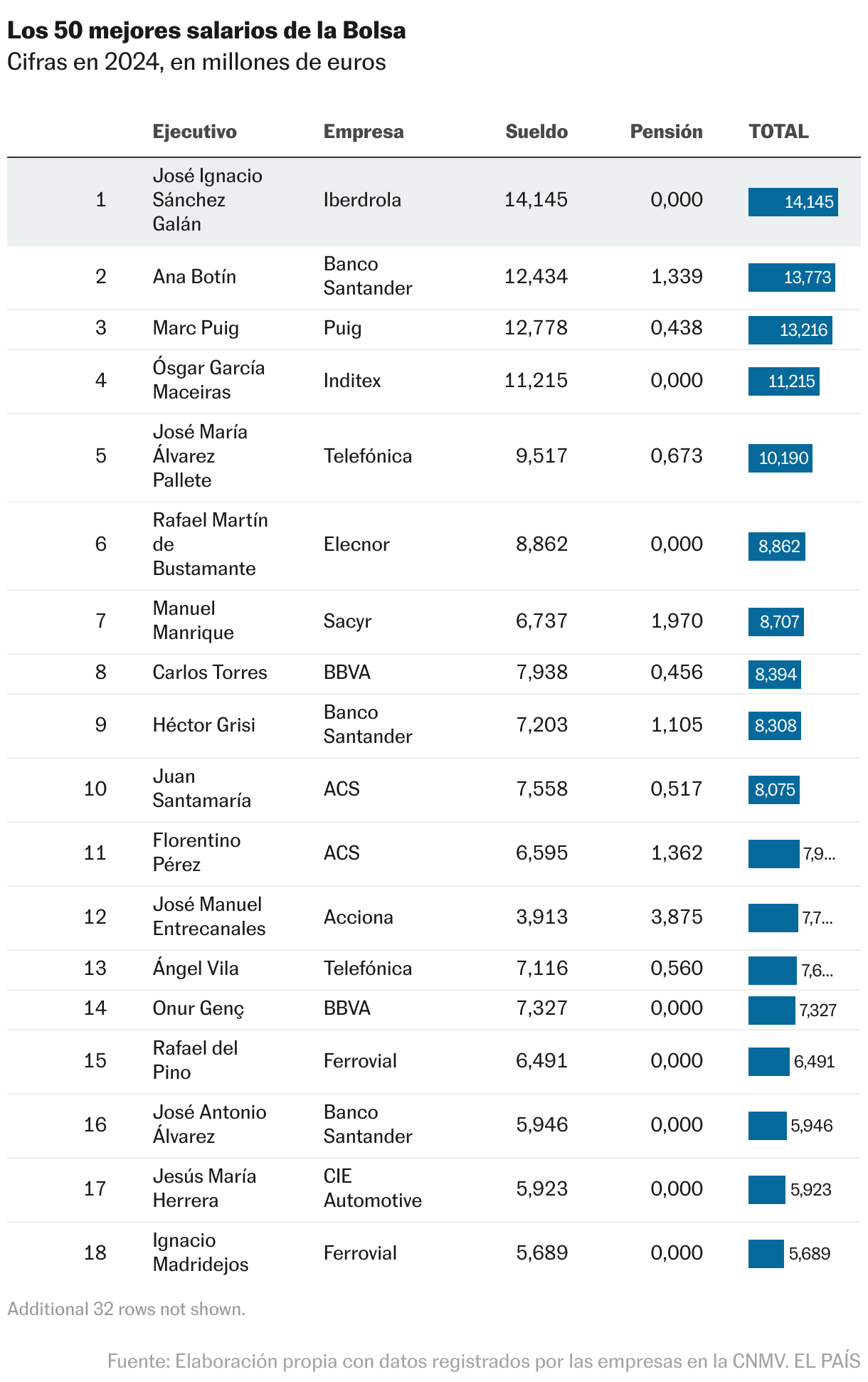Click the Elecnor company cell
Viewport: 868px width, 1382px height.
tap(356, 544)
